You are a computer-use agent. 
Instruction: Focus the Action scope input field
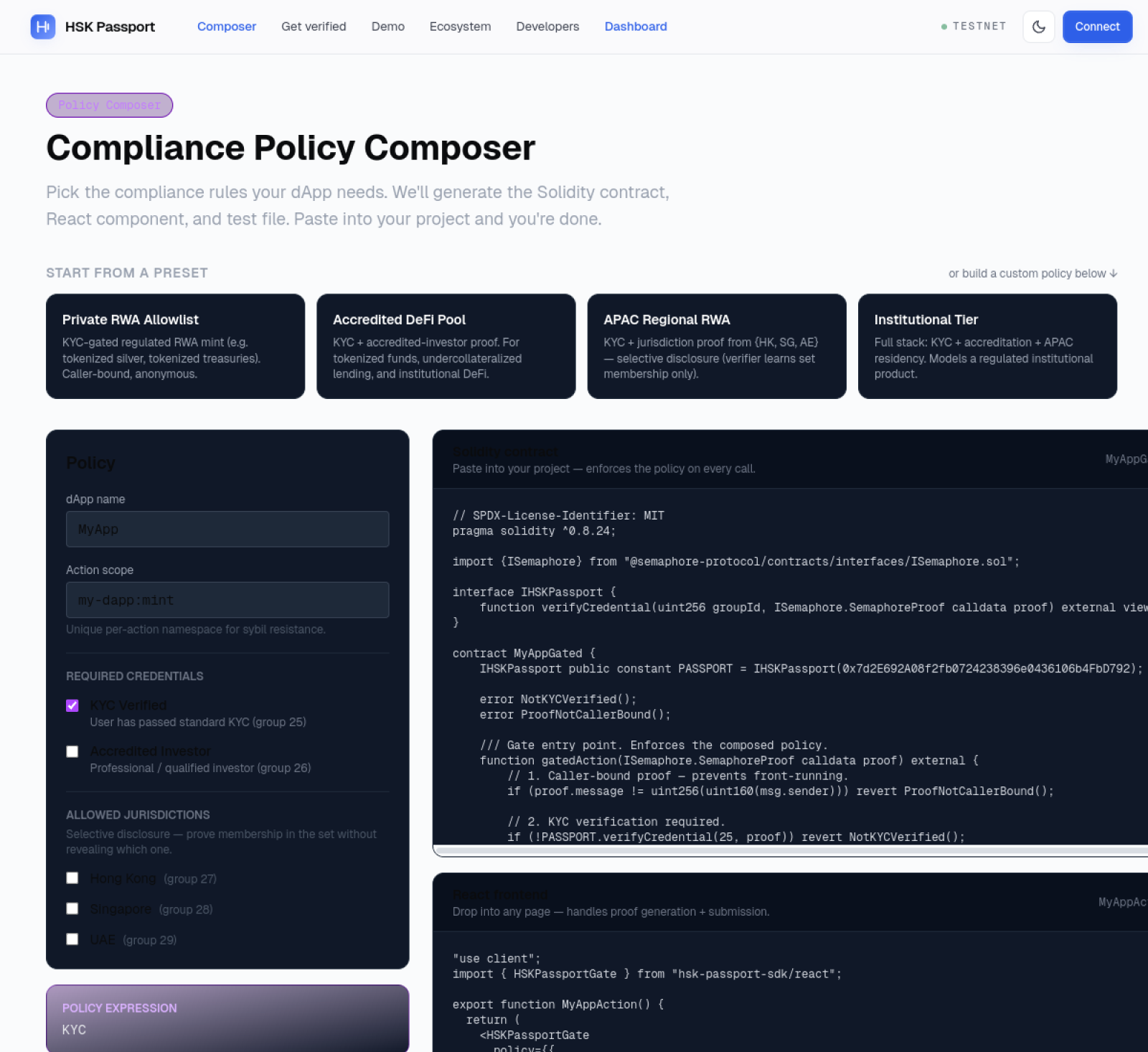point(227,600)
